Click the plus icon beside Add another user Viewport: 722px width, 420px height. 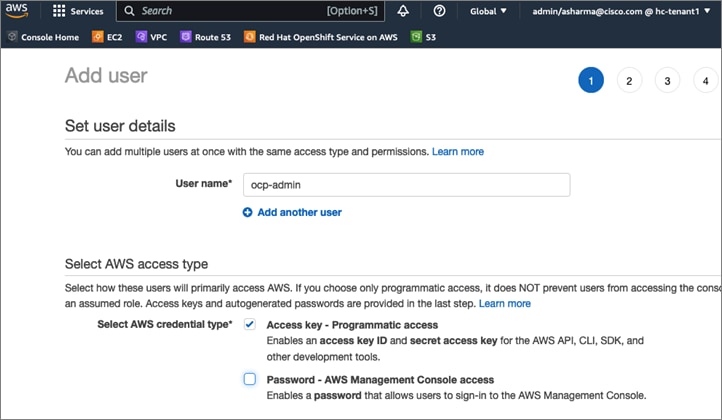click(247, 212)
